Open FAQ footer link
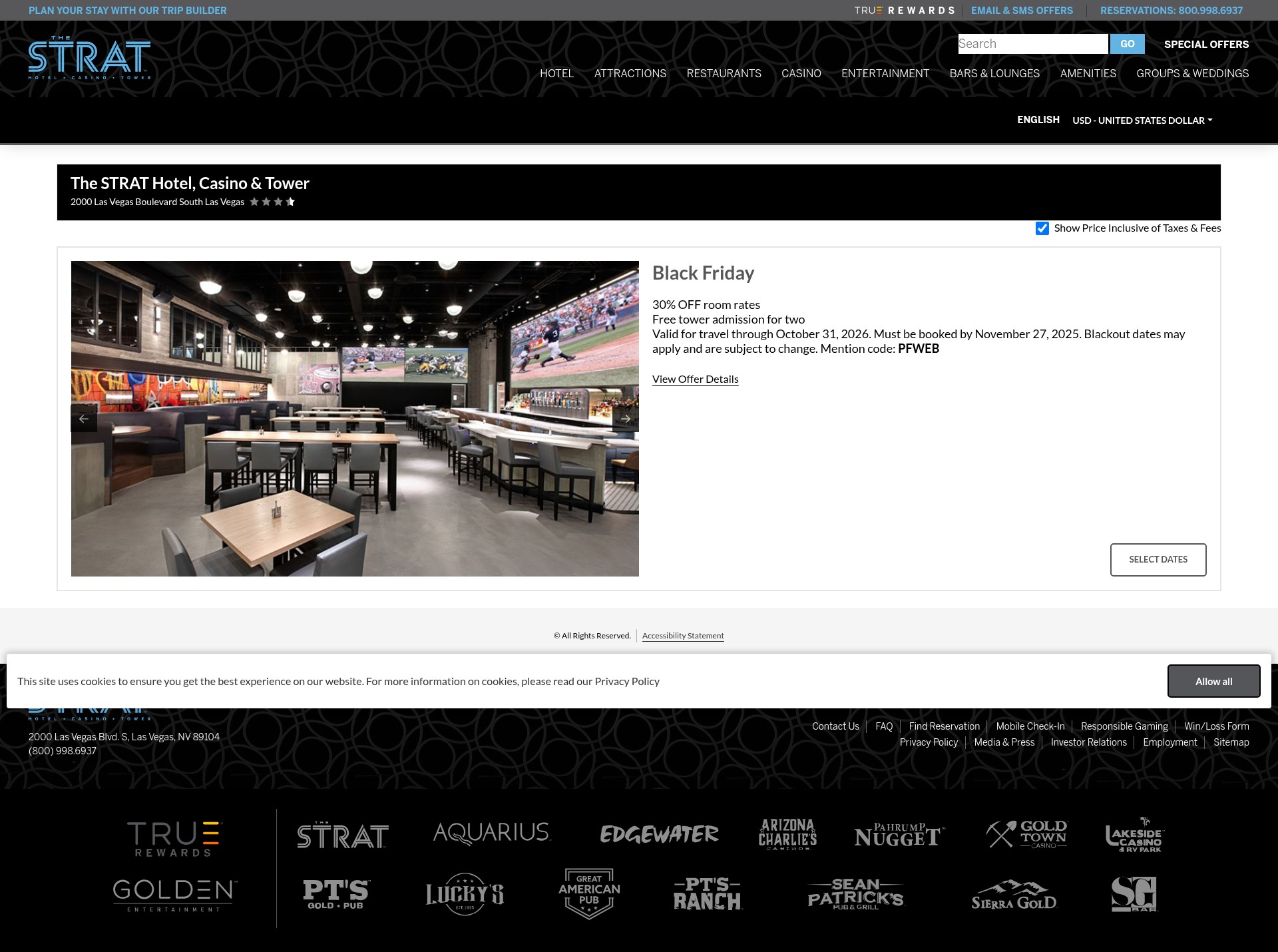This screenshot has height=952, width=1278. pos(884,726)
